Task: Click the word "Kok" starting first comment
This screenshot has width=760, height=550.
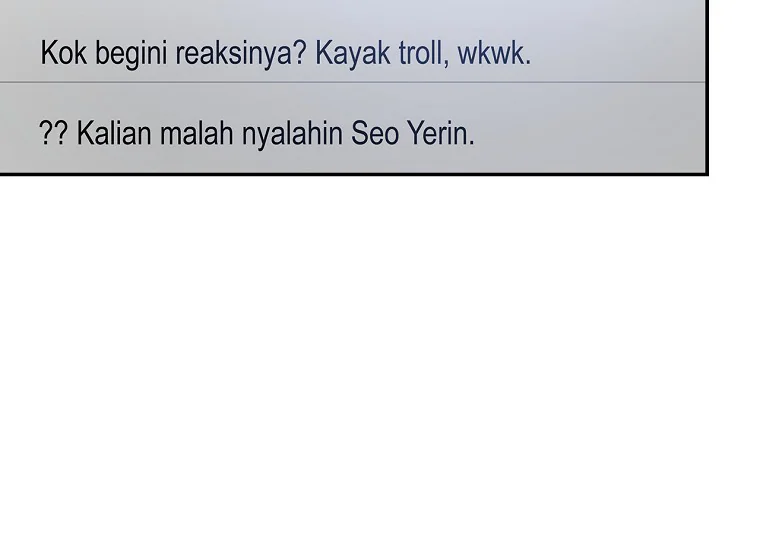Action: click(64, 53)
